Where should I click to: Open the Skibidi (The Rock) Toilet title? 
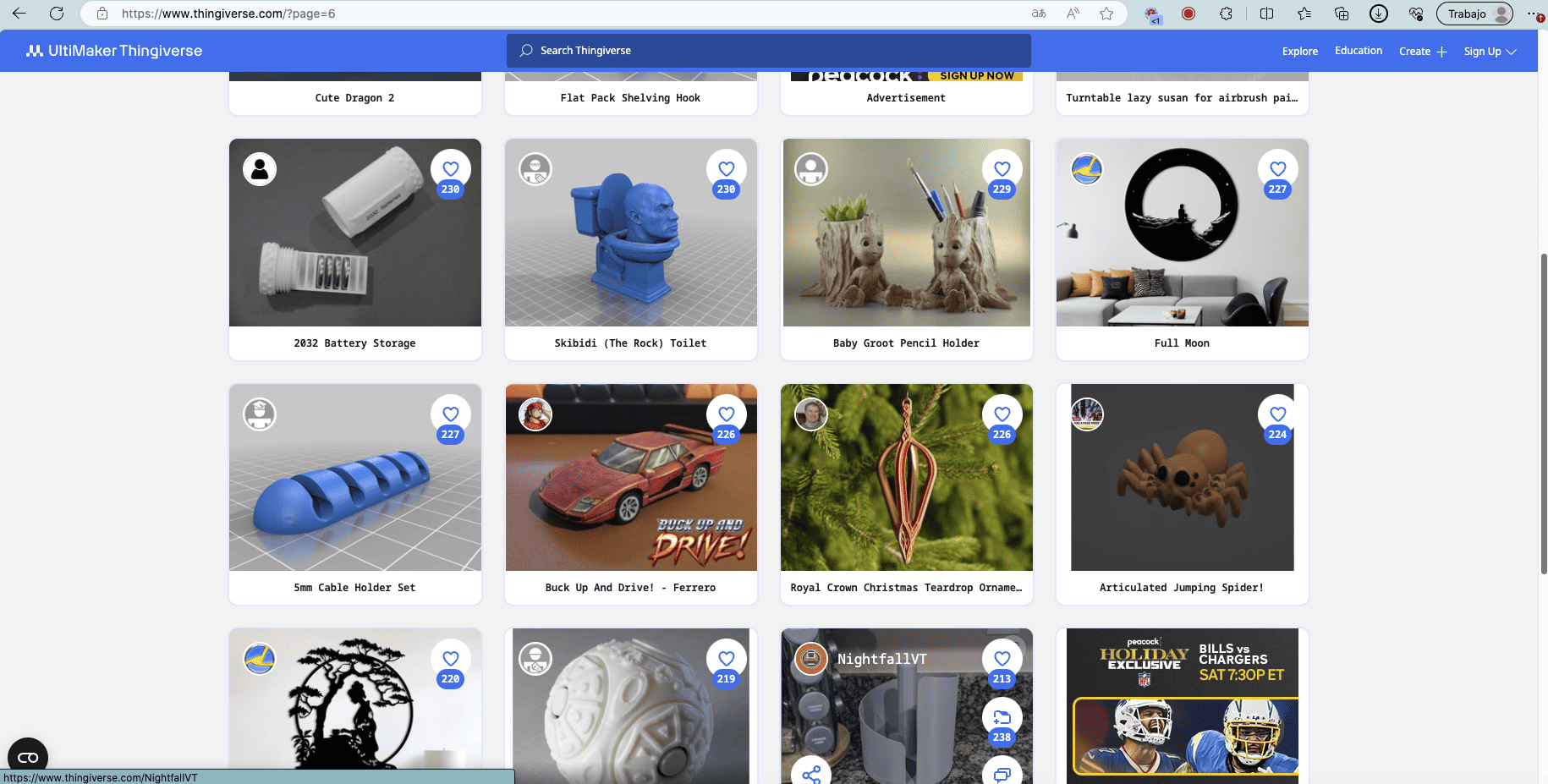click(x=630, y=343)
